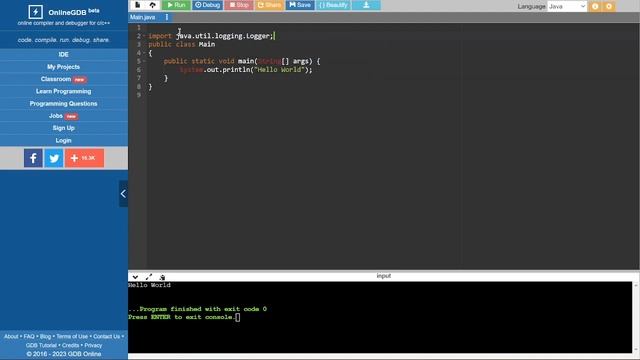Viewport: 640px width, 360px height.
Task: Open editor settings gear icon
Action: [609, 6]
